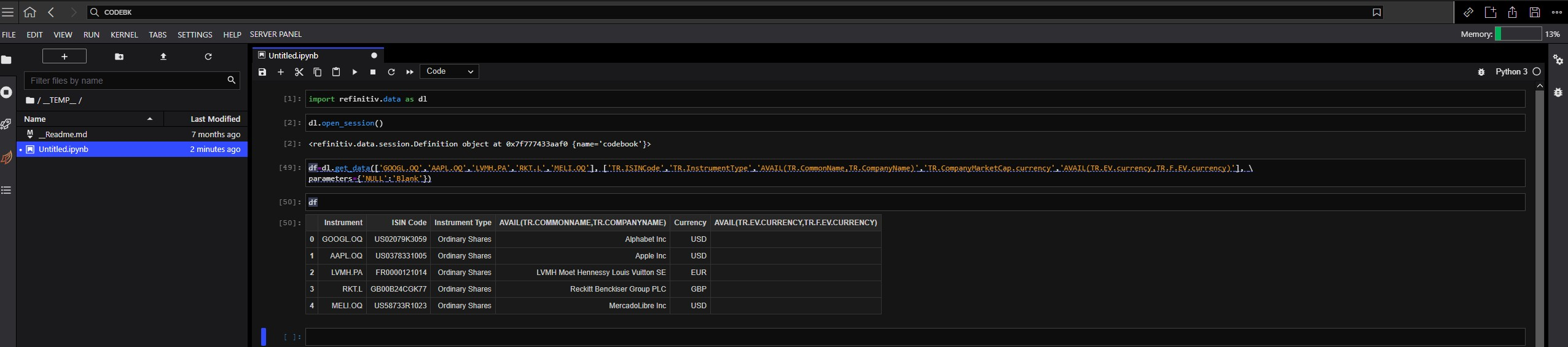The image size is (1568, 347).
Task: Click the empty bottom notebook cell
Action: pyautogui.click(x=915, y=337)
